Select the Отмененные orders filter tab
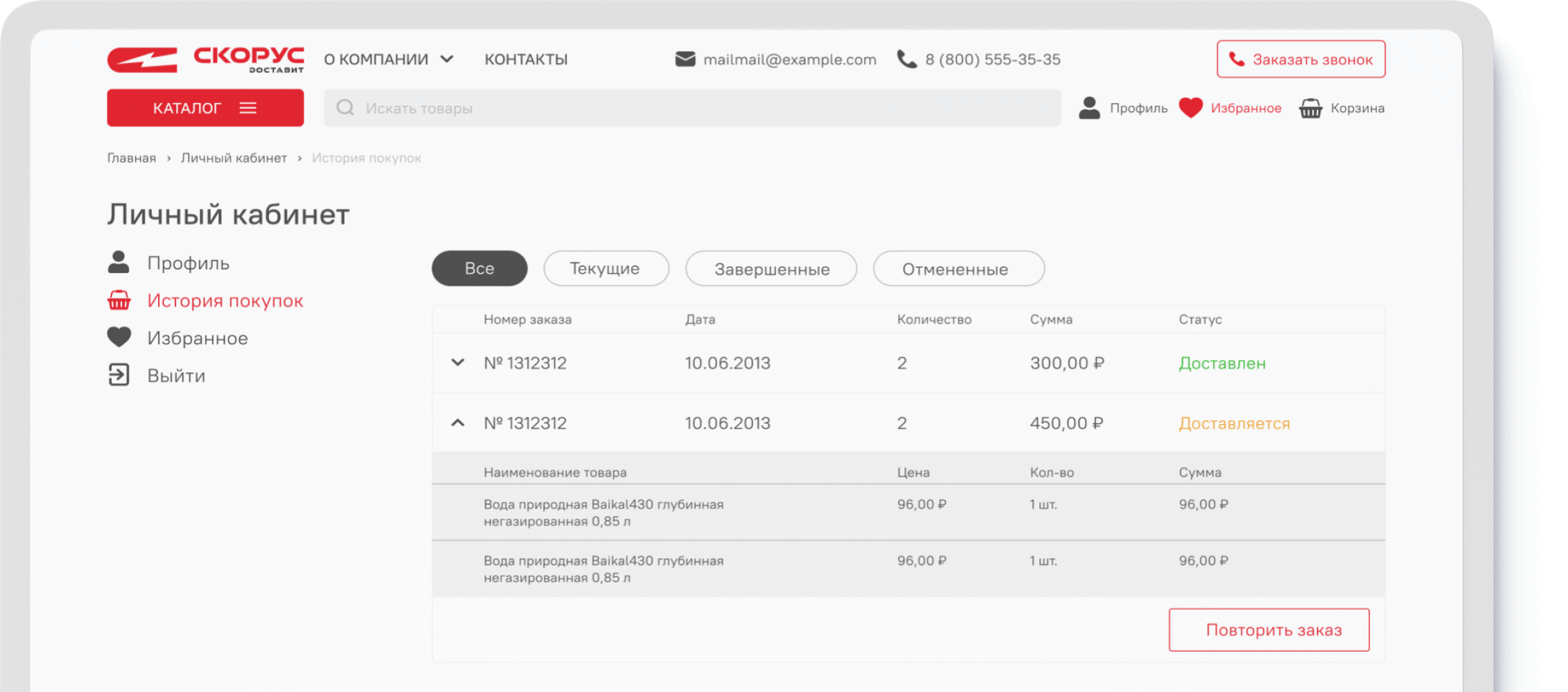Image resolution: width=1568 pixels, height=692 pixels. (958, 268)
